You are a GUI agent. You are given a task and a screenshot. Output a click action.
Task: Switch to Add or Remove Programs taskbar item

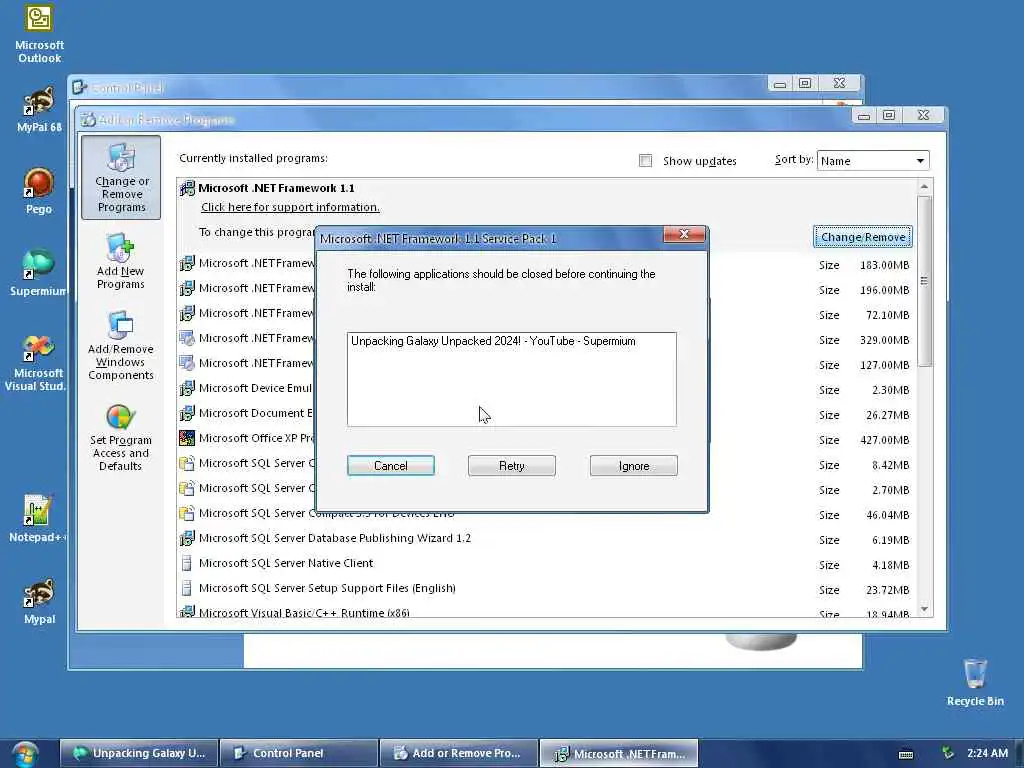pos(458,753)
